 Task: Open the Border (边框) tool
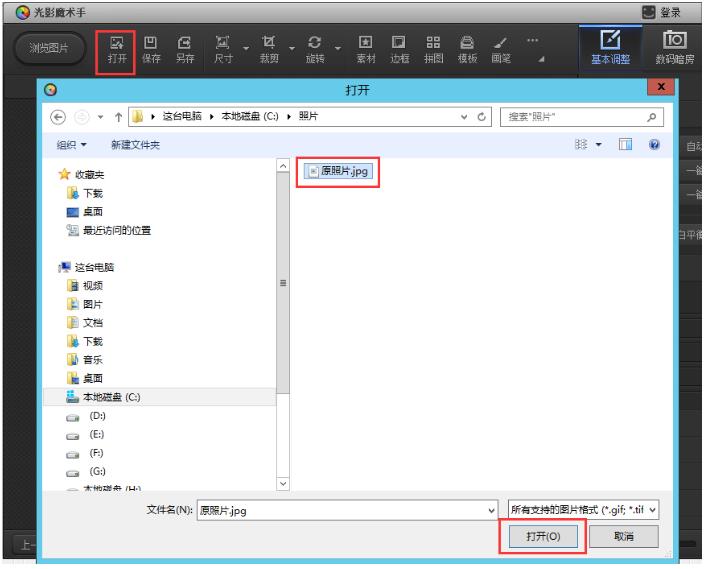coord(399,49)
